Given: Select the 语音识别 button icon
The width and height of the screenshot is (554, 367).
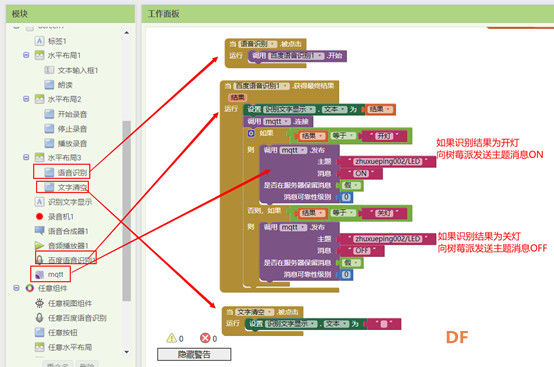Looking at the screenshot, I should coord(49,172).
